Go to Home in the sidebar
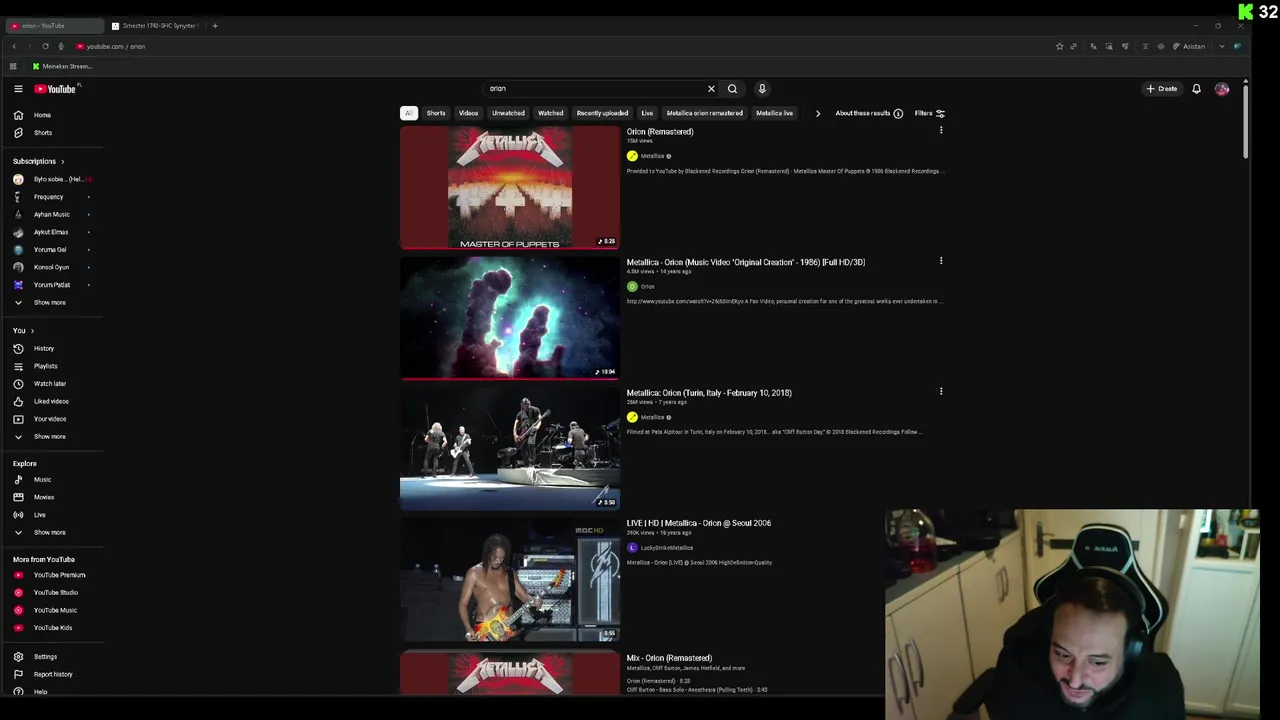 (42, 115)
